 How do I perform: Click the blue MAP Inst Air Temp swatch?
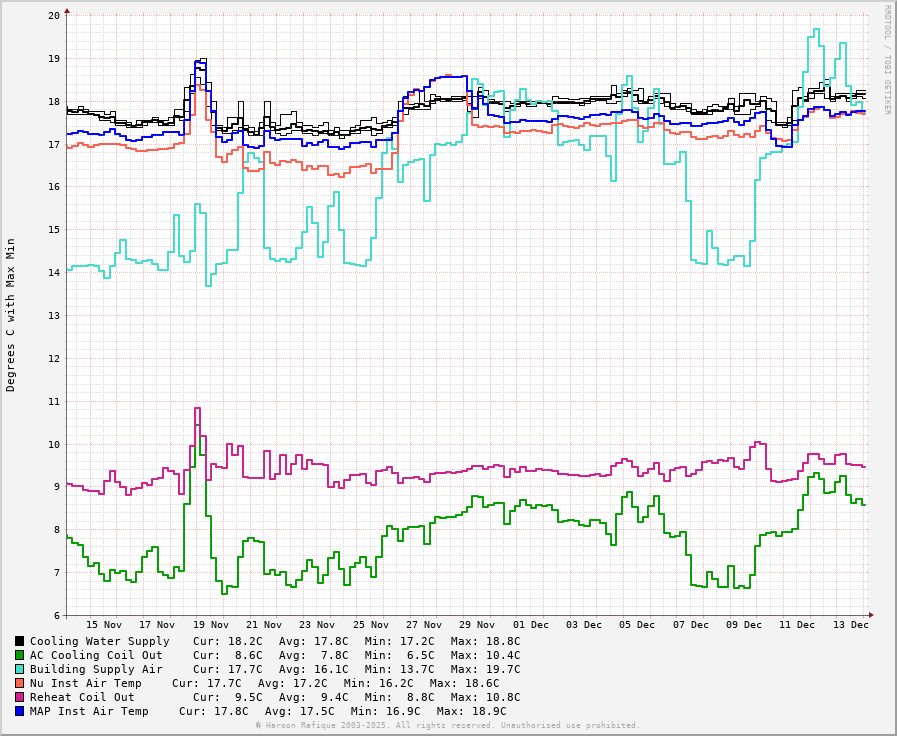click(19, 711)
